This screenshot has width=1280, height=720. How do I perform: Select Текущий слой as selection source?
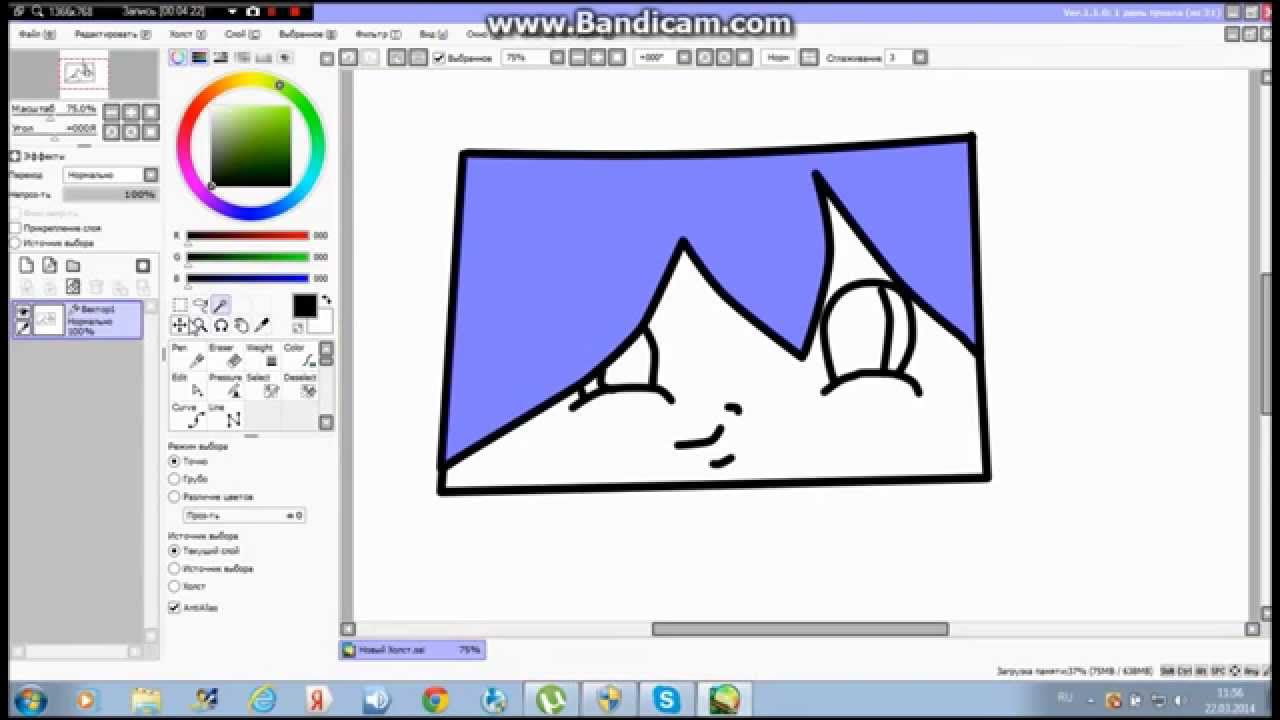click(x=174, y=550)
